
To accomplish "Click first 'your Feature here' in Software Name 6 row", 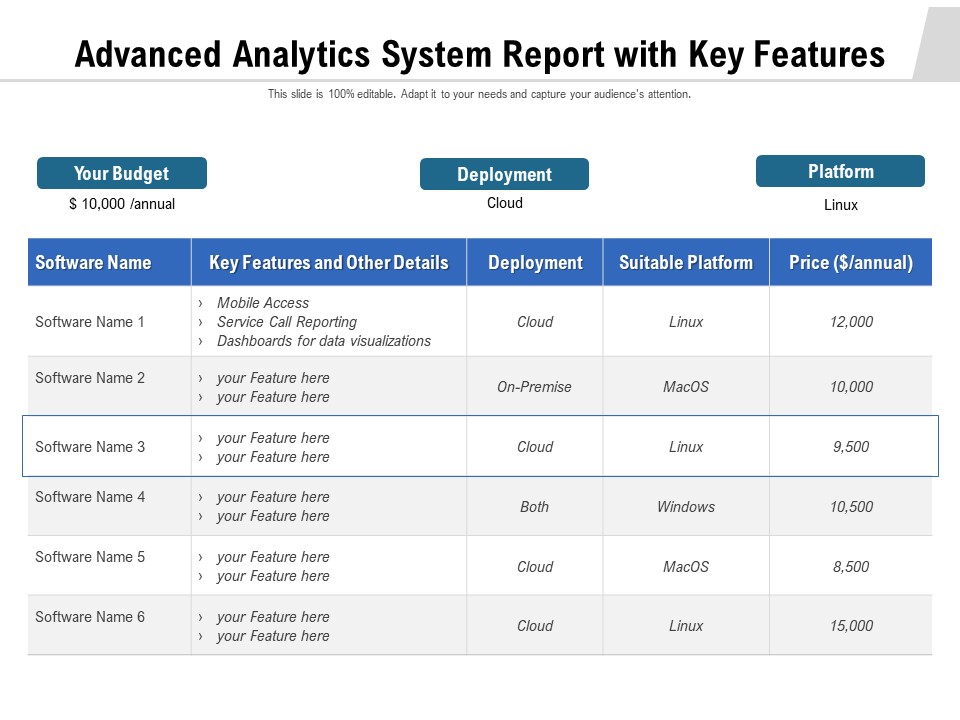I will pos(273,617).
